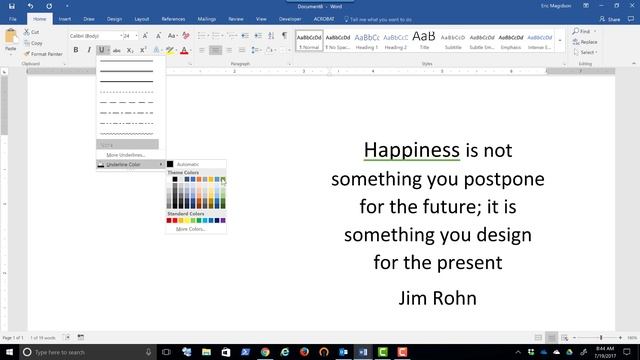Apply yellow text highlight color

point(169,50)
